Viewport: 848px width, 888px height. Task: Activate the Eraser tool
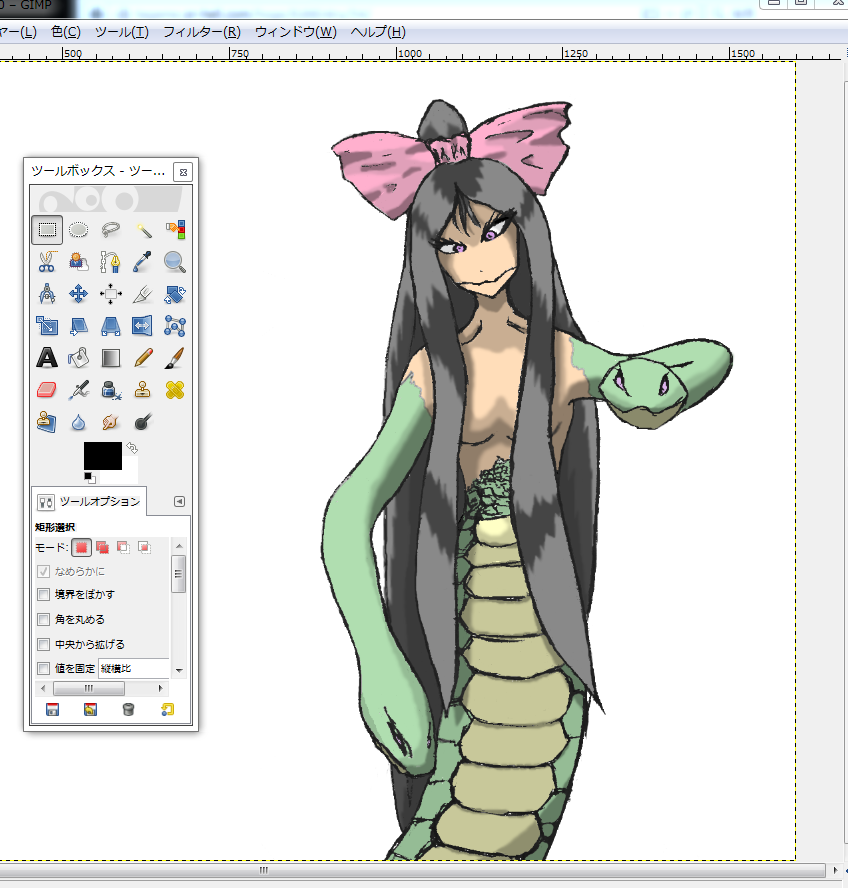tap(47, 389)
